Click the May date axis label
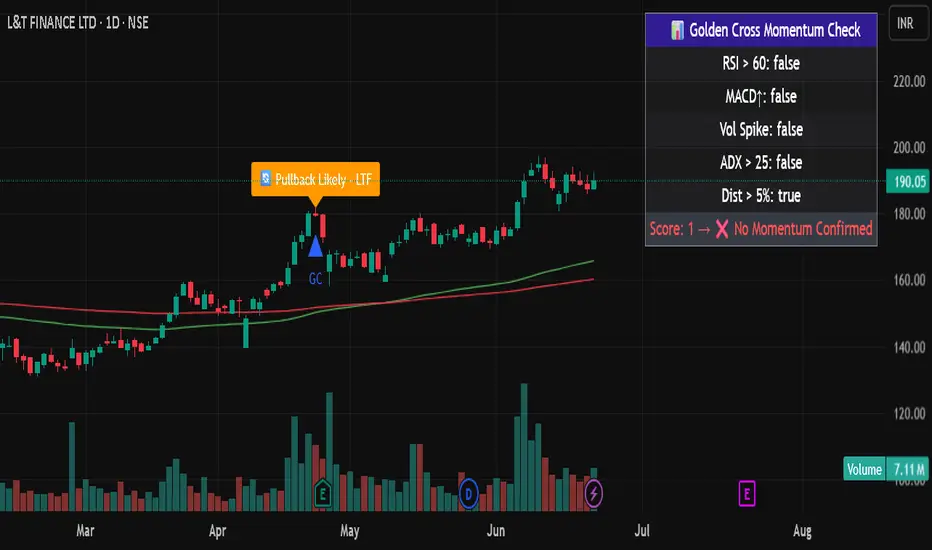This screenshot has height=550, width=932. click(350, 530)
